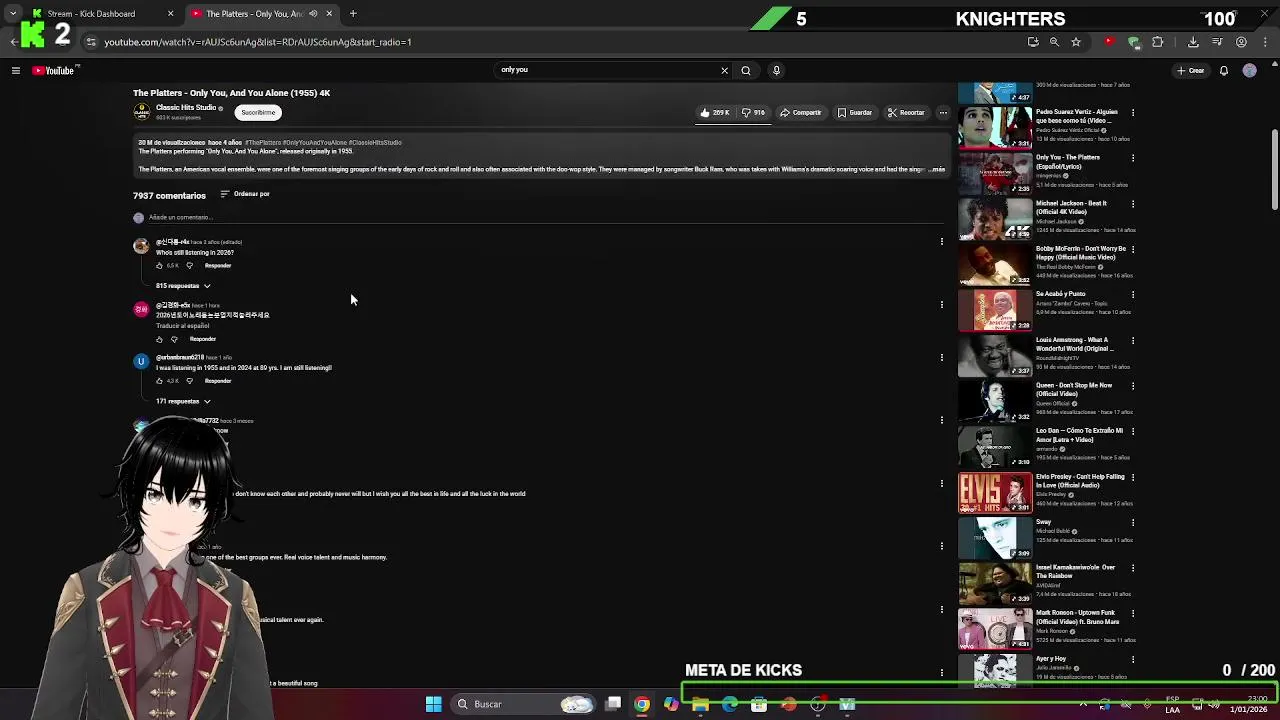The width and height of the screenshot is (1280, 720).
Task: Open options for Louis Armstrong video
Action: point(1133,340)
